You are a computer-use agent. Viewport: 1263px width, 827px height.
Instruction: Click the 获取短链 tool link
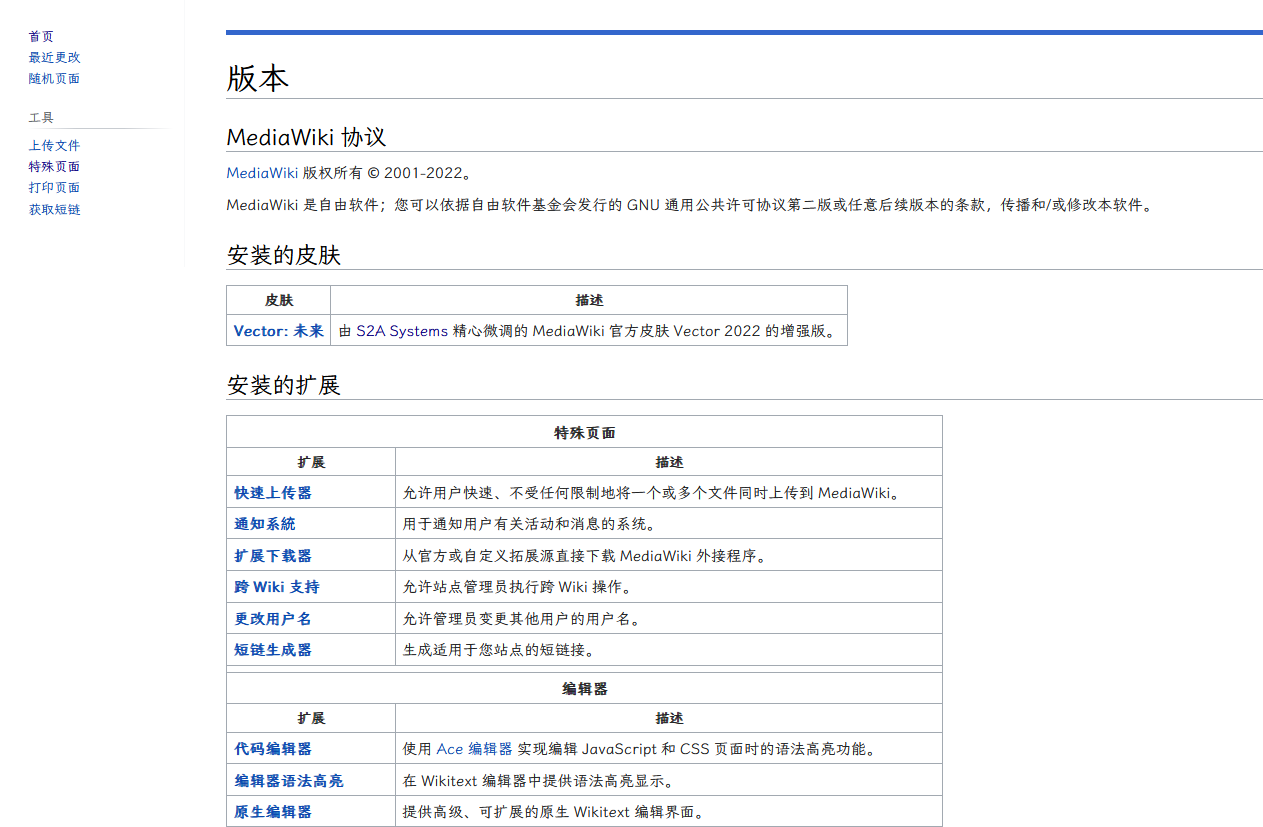[54, 209]
